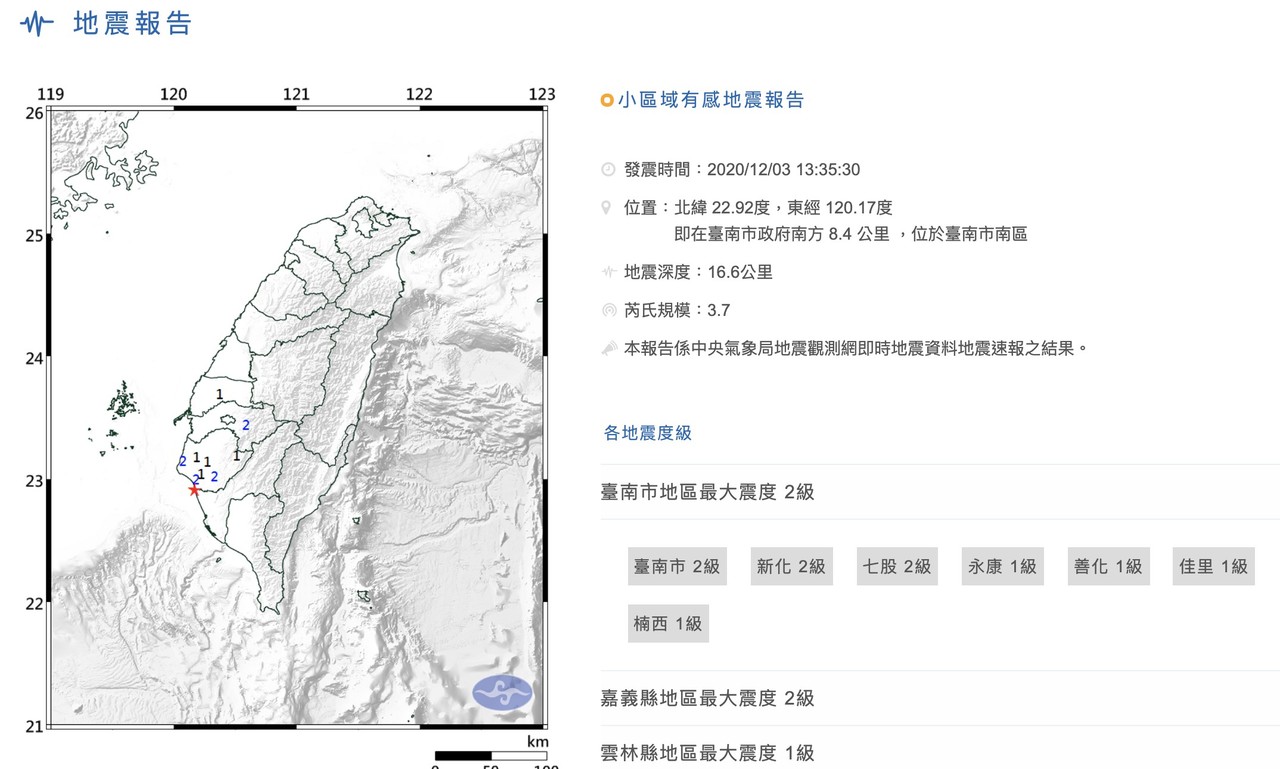Viewport: 1280px width, 769px height.
Task: Select the 新化 2級 intensity tag
Action: [x=791, y=566]
